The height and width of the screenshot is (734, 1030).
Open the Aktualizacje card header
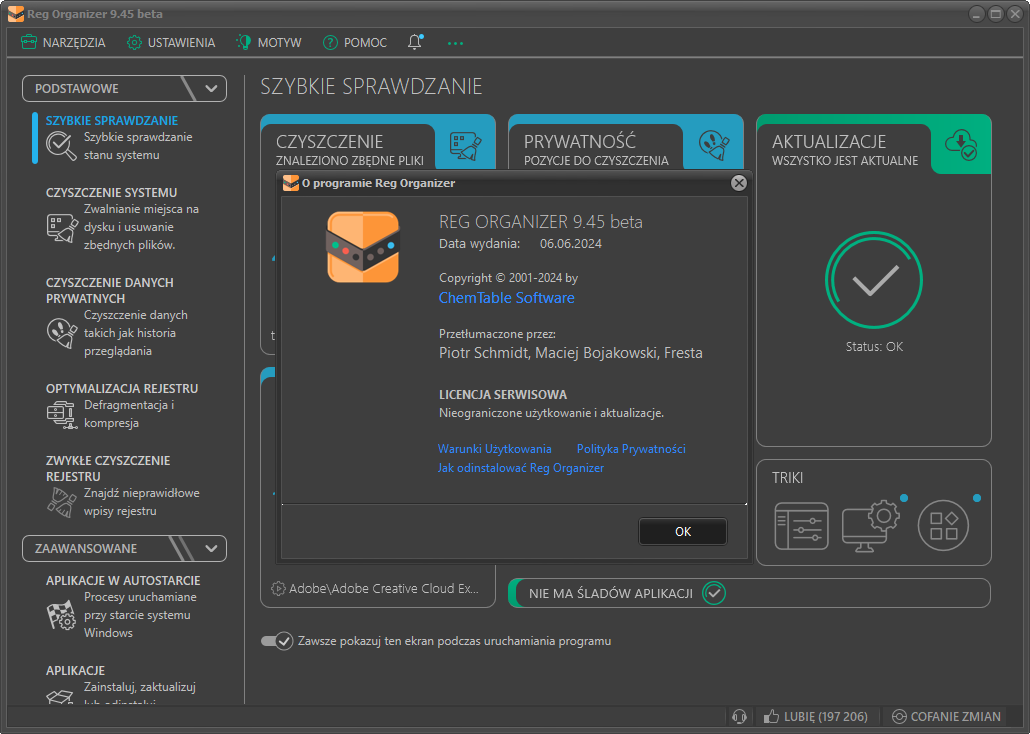[845, 150]
